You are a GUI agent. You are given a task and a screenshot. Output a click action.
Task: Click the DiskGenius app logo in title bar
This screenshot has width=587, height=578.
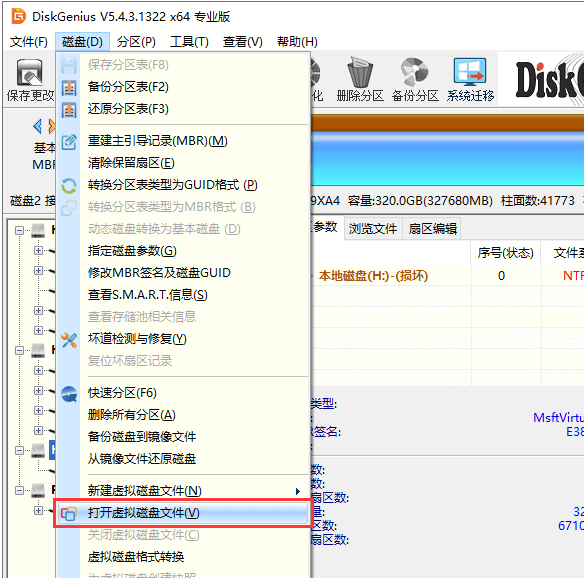19,16
